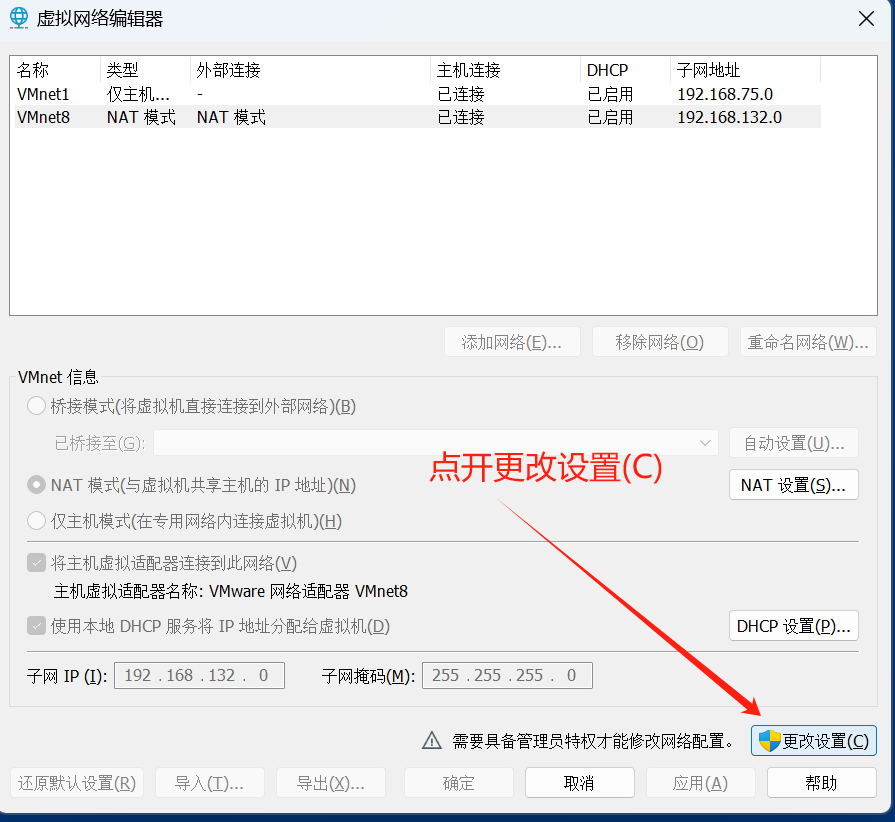
Task: Click the 子网 IP input field
Action: click(x=199, y=676)
